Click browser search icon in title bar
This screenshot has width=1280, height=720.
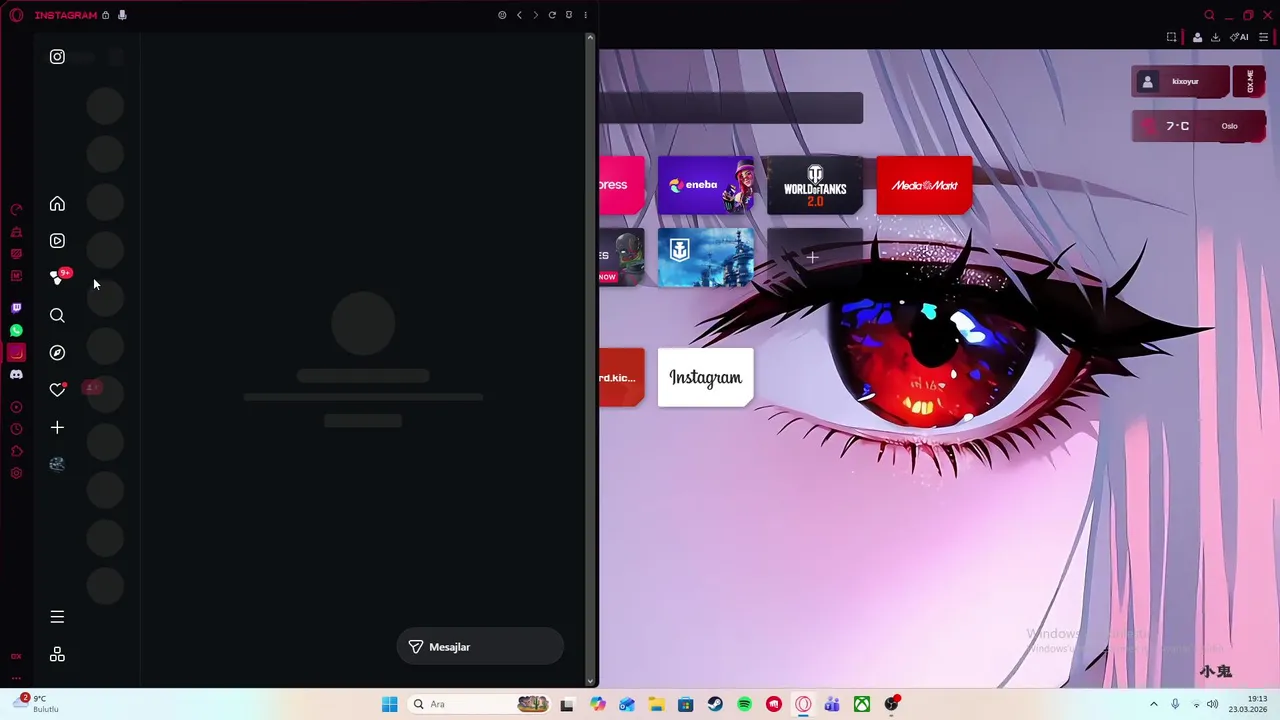click(x=1209, y=15)
